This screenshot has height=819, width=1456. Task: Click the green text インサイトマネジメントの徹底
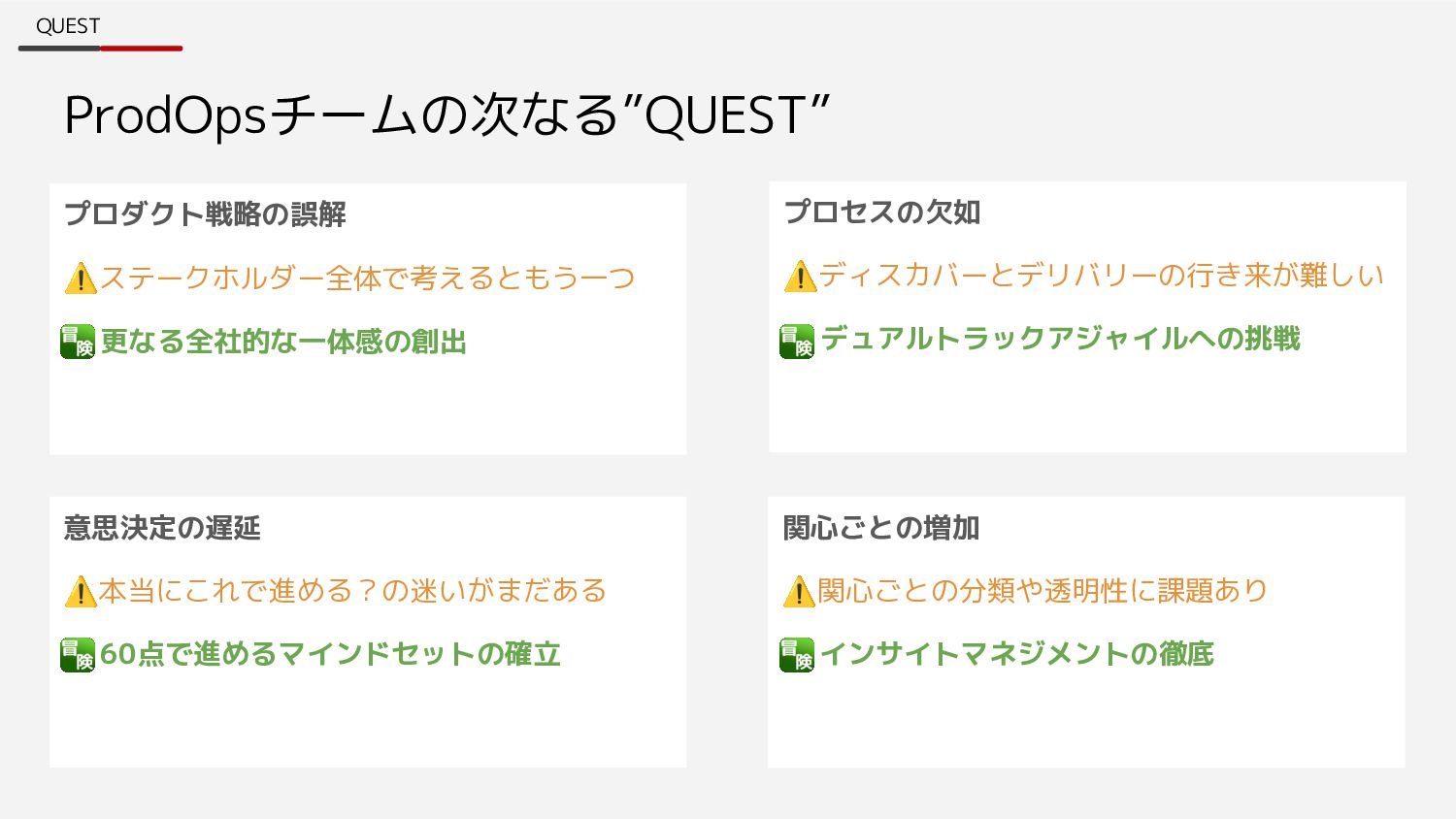1016,654
